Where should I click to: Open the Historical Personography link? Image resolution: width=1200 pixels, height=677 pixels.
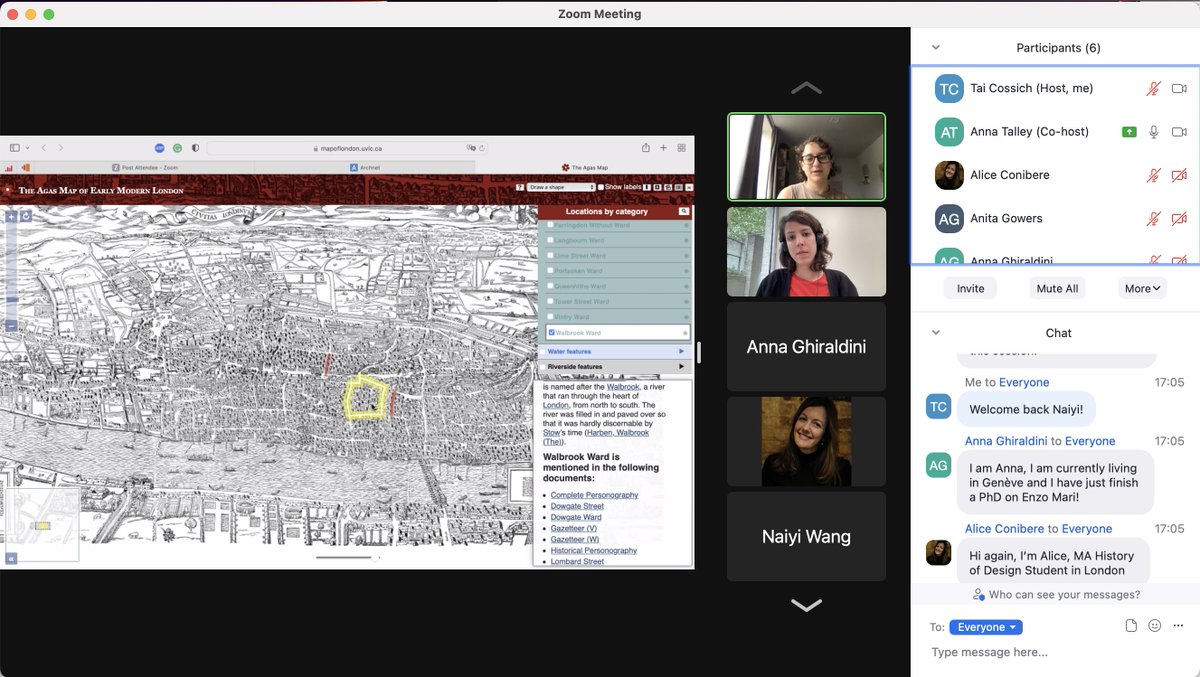click(x=594, y=550)
